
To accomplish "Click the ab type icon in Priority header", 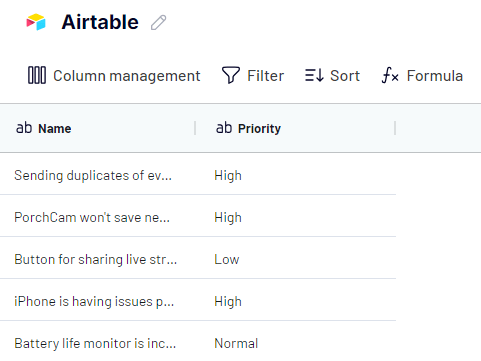I will (x=224, y=128).
